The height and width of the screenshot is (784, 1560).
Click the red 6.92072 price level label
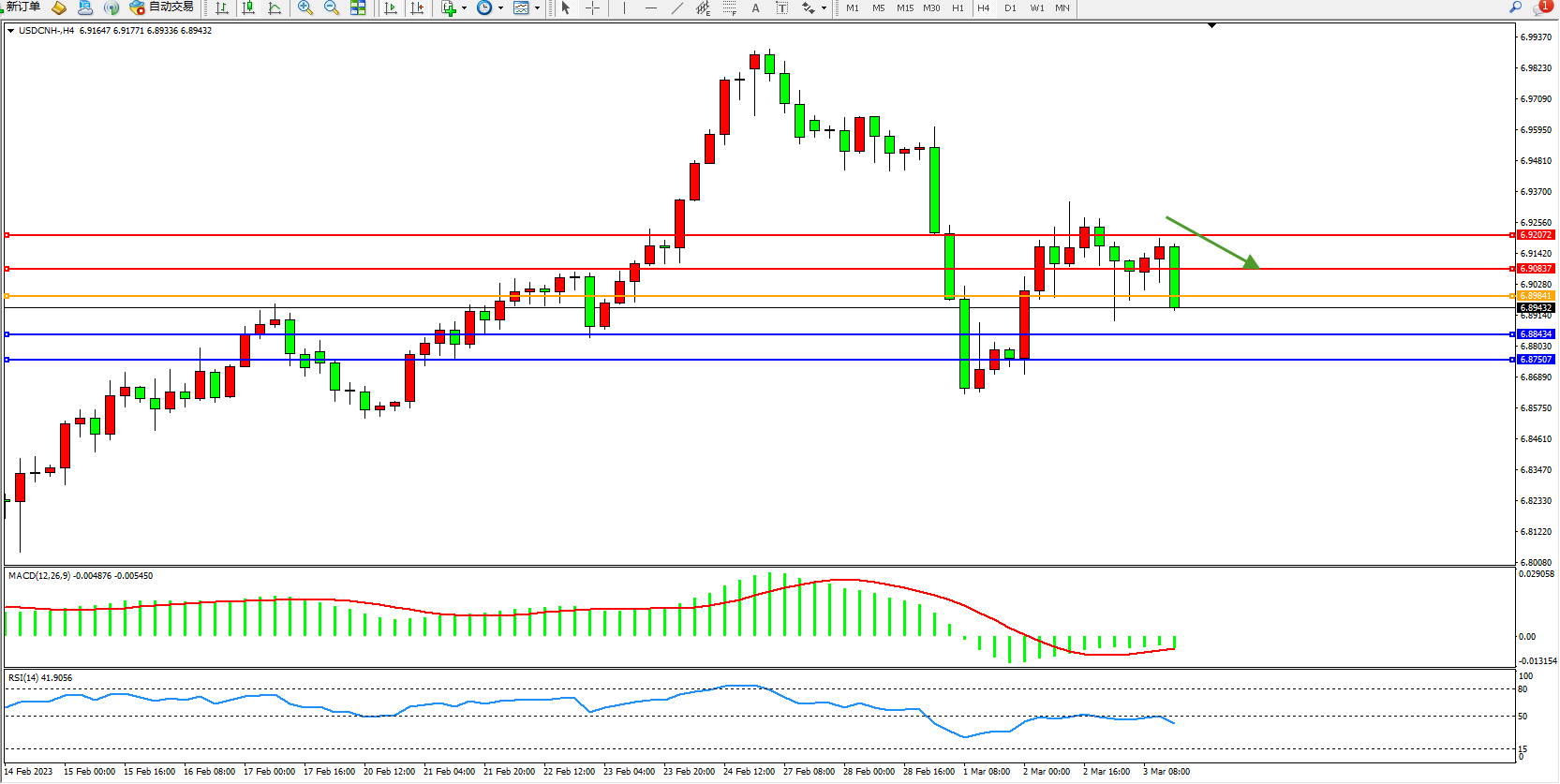[1536, 235]
